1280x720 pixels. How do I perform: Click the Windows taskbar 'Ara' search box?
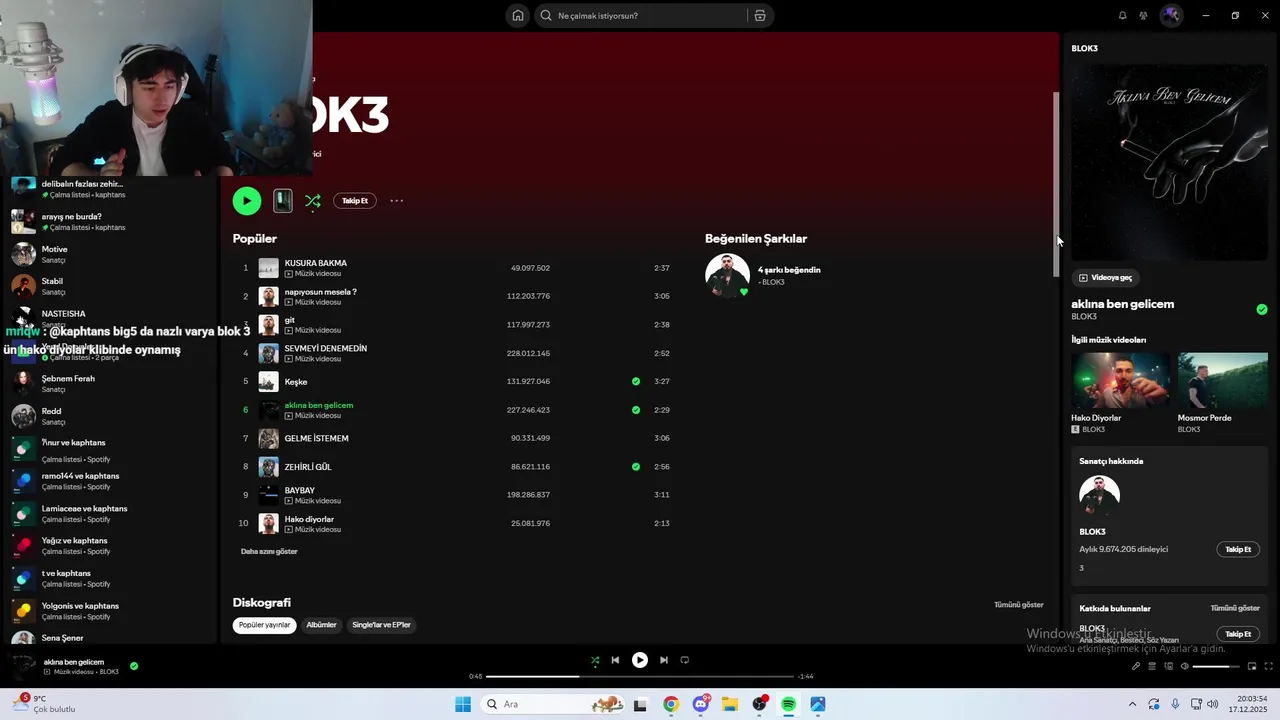point(553,704)
